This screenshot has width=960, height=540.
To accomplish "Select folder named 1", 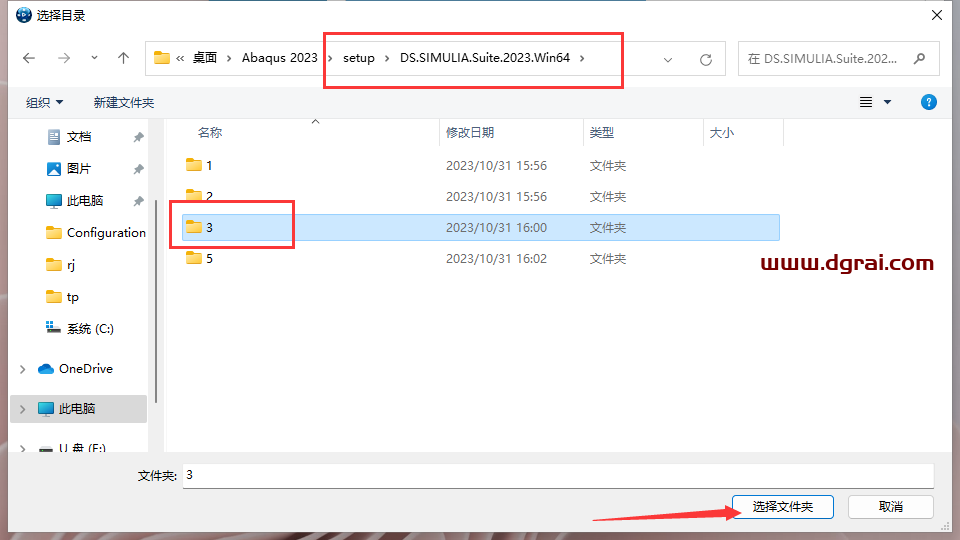I will pos(209,165).
